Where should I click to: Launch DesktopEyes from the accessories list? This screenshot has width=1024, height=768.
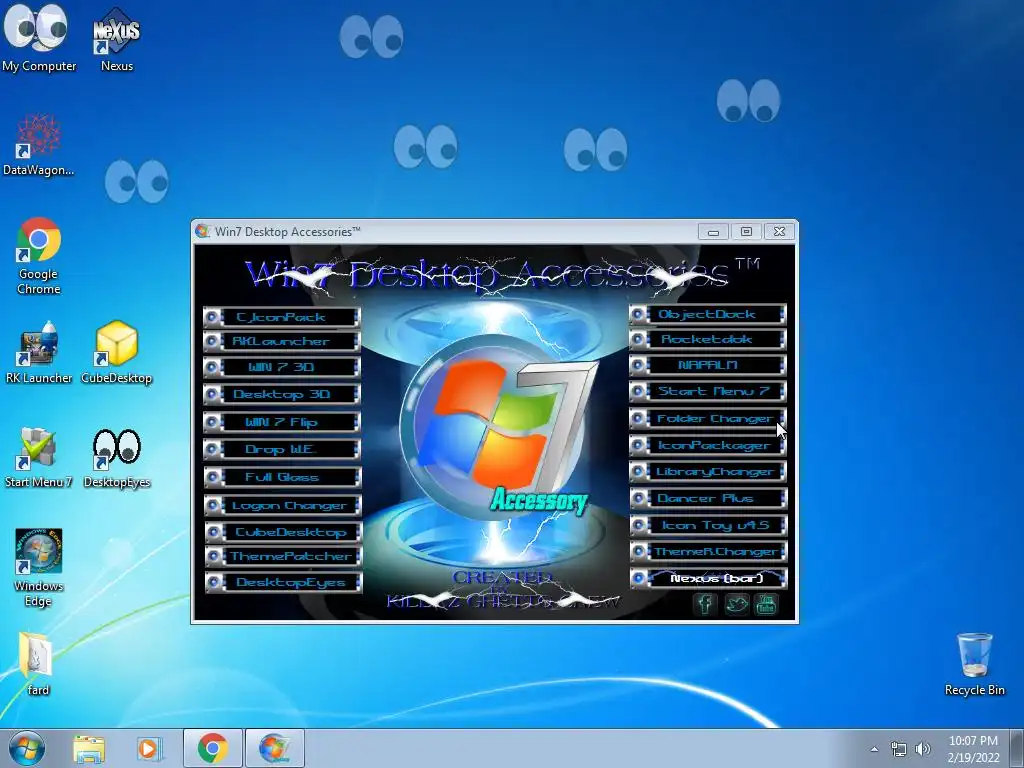(283, 583)
